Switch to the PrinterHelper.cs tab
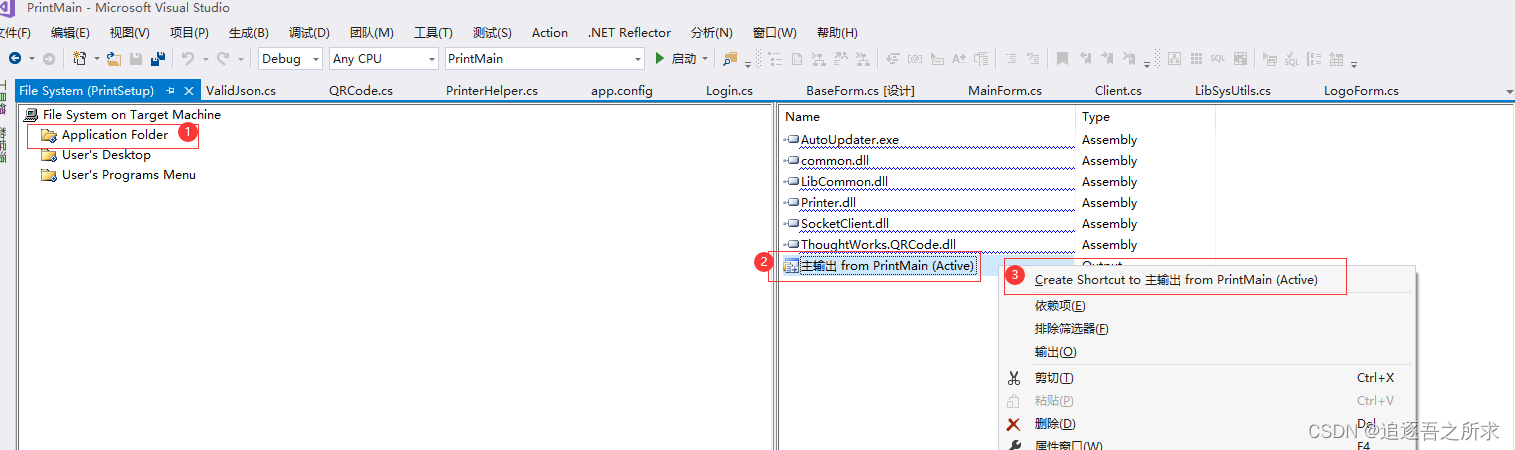Image resolution: width=1515 pixels, height=450 pixels. tap(492, 91)
